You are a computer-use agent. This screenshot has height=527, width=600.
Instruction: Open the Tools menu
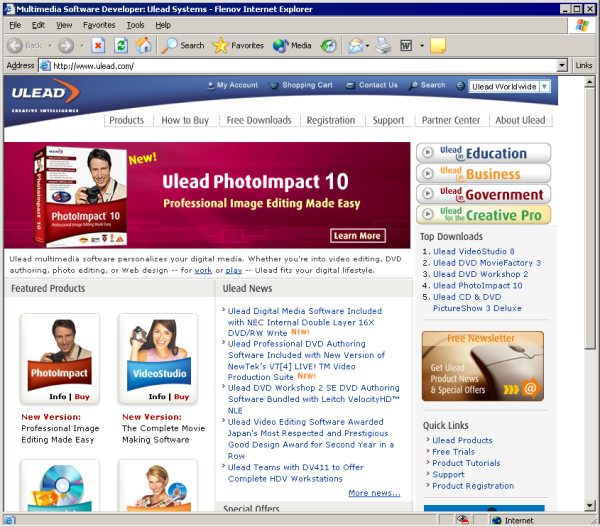[135, 25]
